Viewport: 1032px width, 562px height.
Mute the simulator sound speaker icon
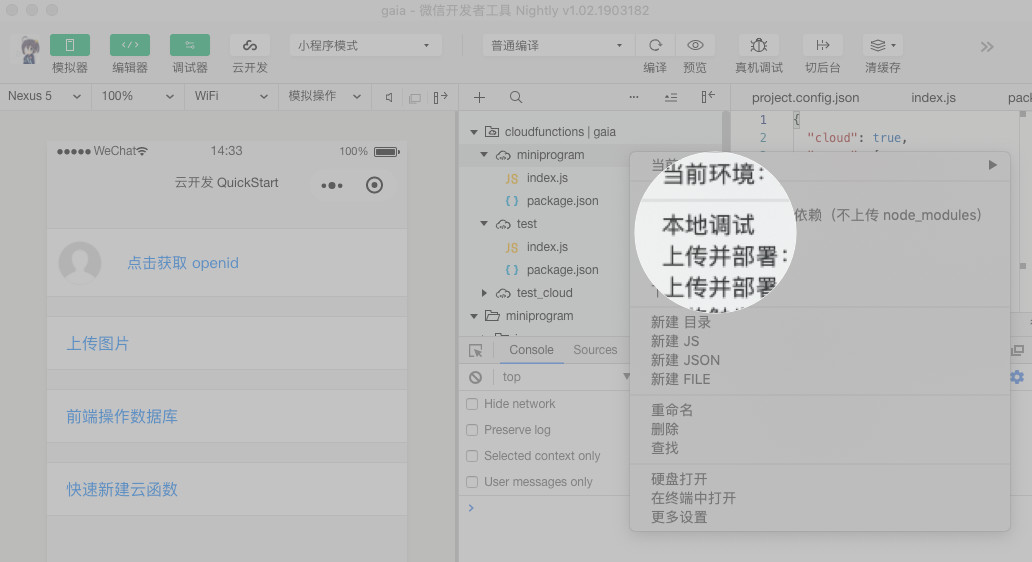tap(389, 97)
